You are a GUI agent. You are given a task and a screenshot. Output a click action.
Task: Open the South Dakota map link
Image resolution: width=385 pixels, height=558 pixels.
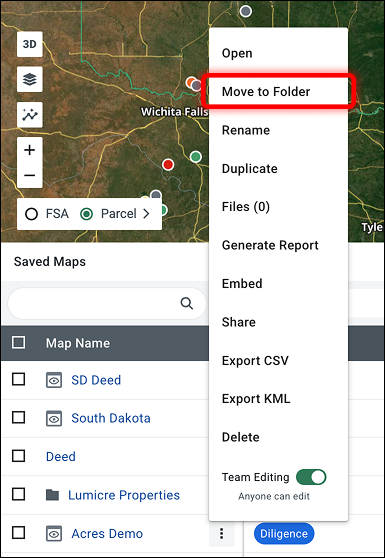[111, 418]
